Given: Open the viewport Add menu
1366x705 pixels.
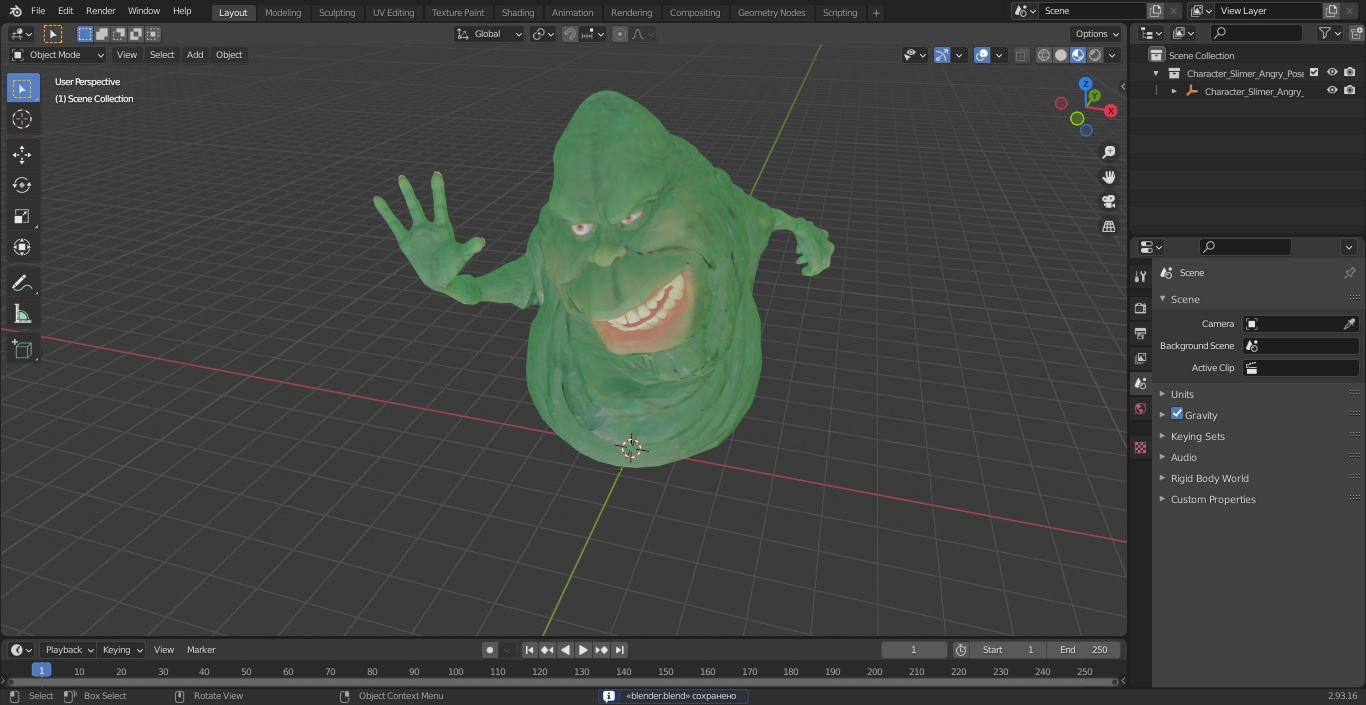Looking at the screenshot, I should click(x=195, y=55).
